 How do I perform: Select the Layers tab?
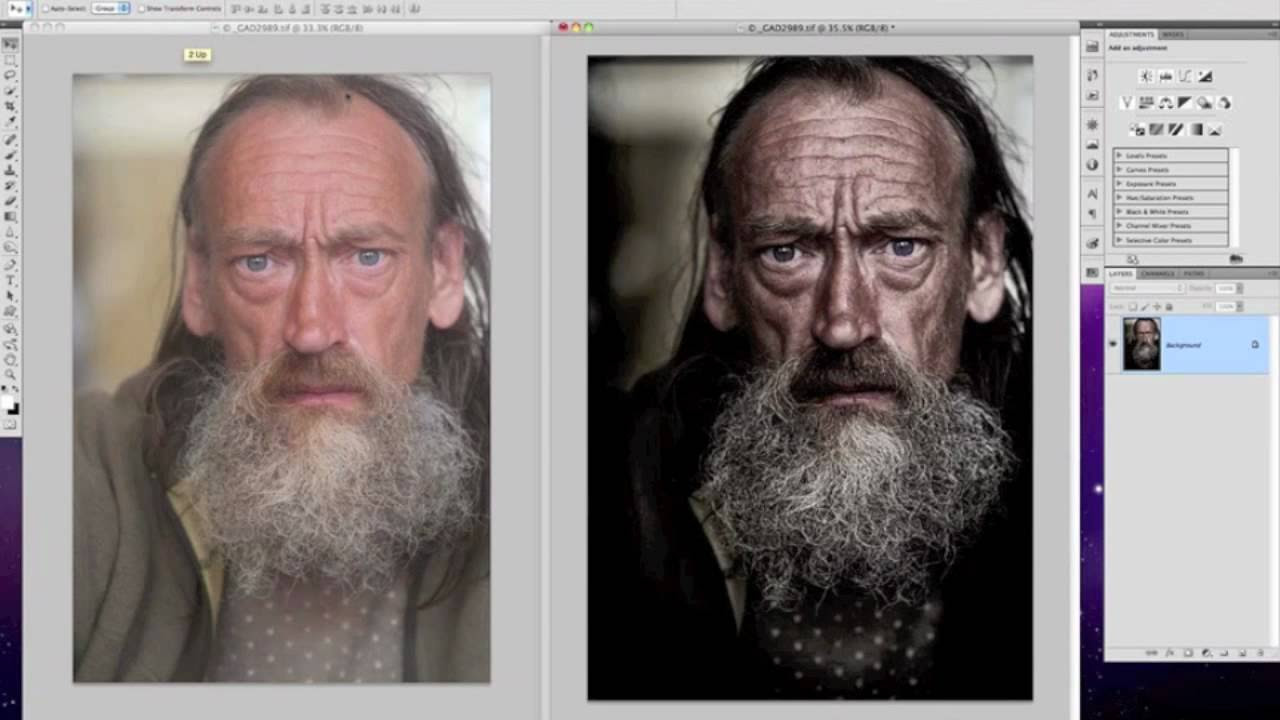point(1120,274)
